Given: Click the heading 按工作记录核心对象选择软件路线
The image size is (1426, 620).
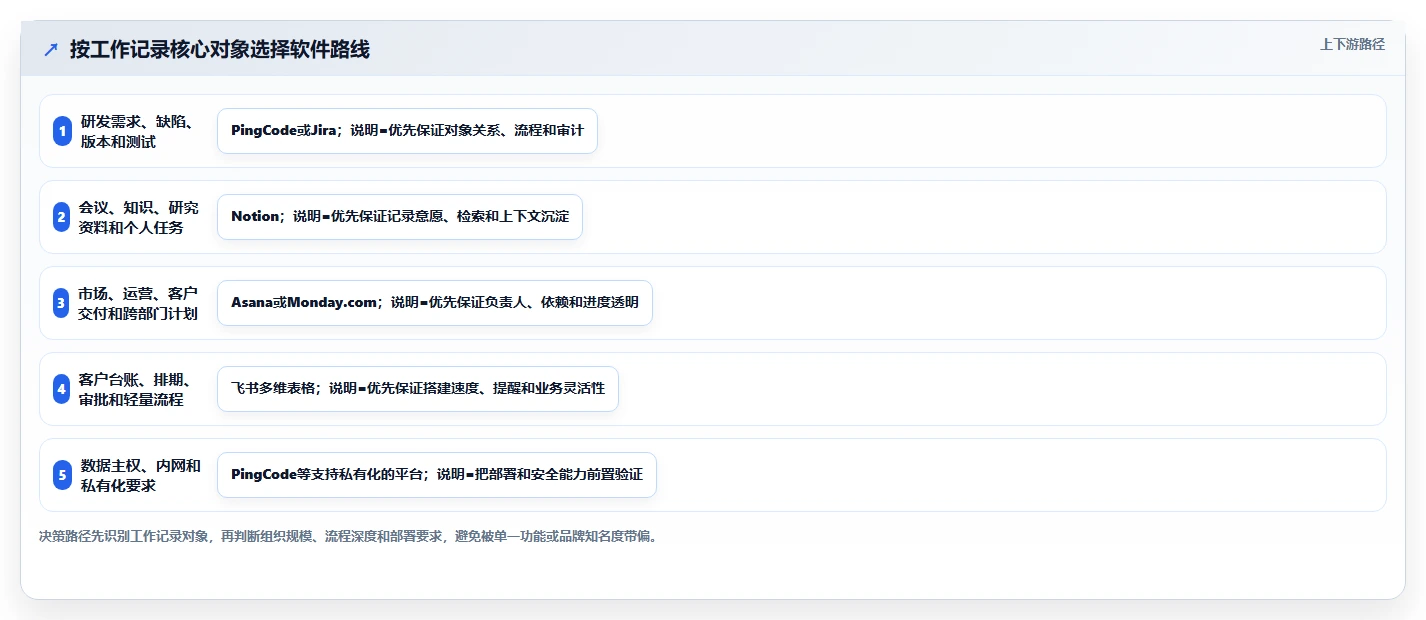Looking at the screenshot, I should click(220, 49).
